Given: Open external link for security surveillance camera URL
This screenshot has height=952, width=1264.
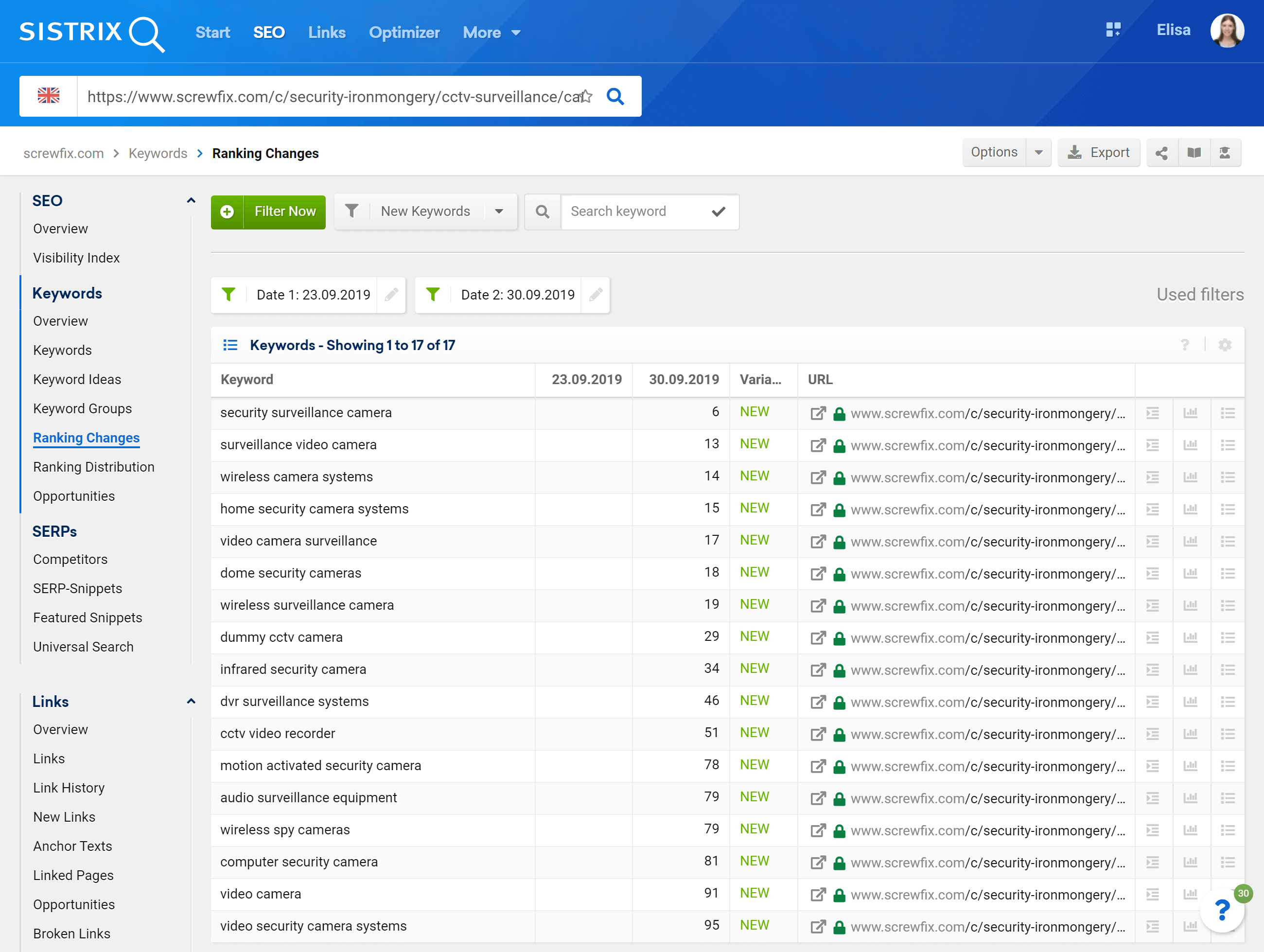Looking at the screenshot, I should [x=818, y=413].
